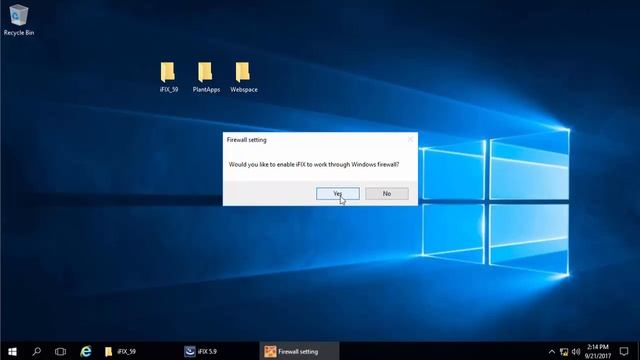Select the Recycle Bin desktop icon
Screen dimensions: 640x360
click(19, 20)
